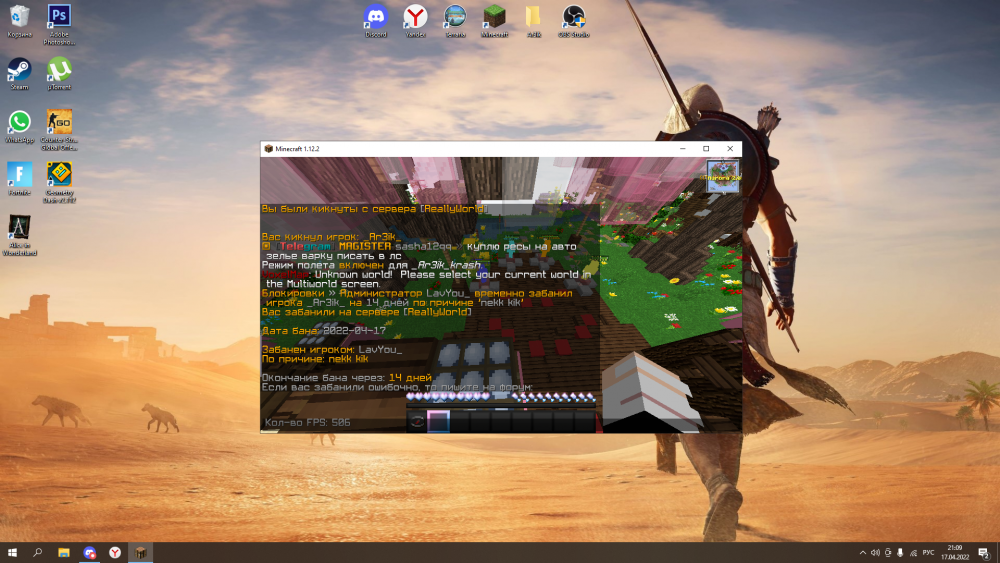The image size is (1000, 563).
Task: Click the Fortnite desktop shortcut
Action: (x=19, y=179)
